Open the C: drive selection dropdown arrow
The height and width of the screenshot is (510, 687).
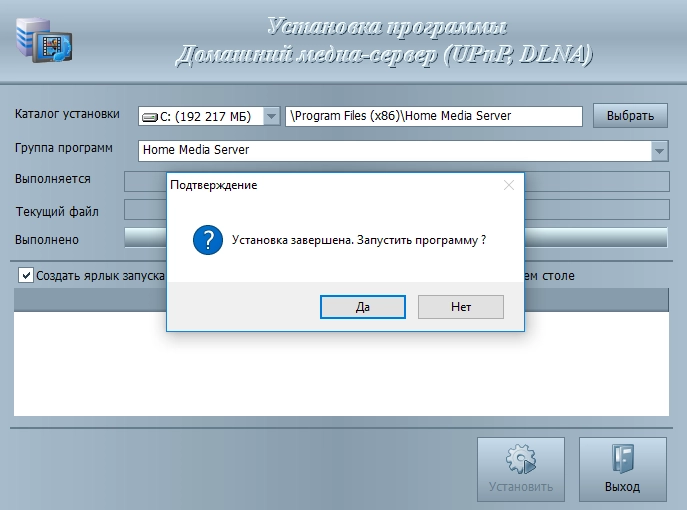click(x=271, y=117)
